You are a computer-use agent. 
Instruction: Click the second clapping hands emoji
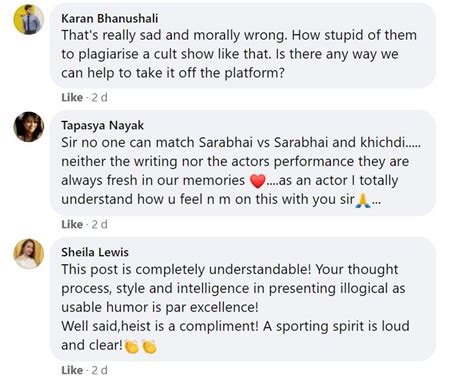tap(149, 346)
